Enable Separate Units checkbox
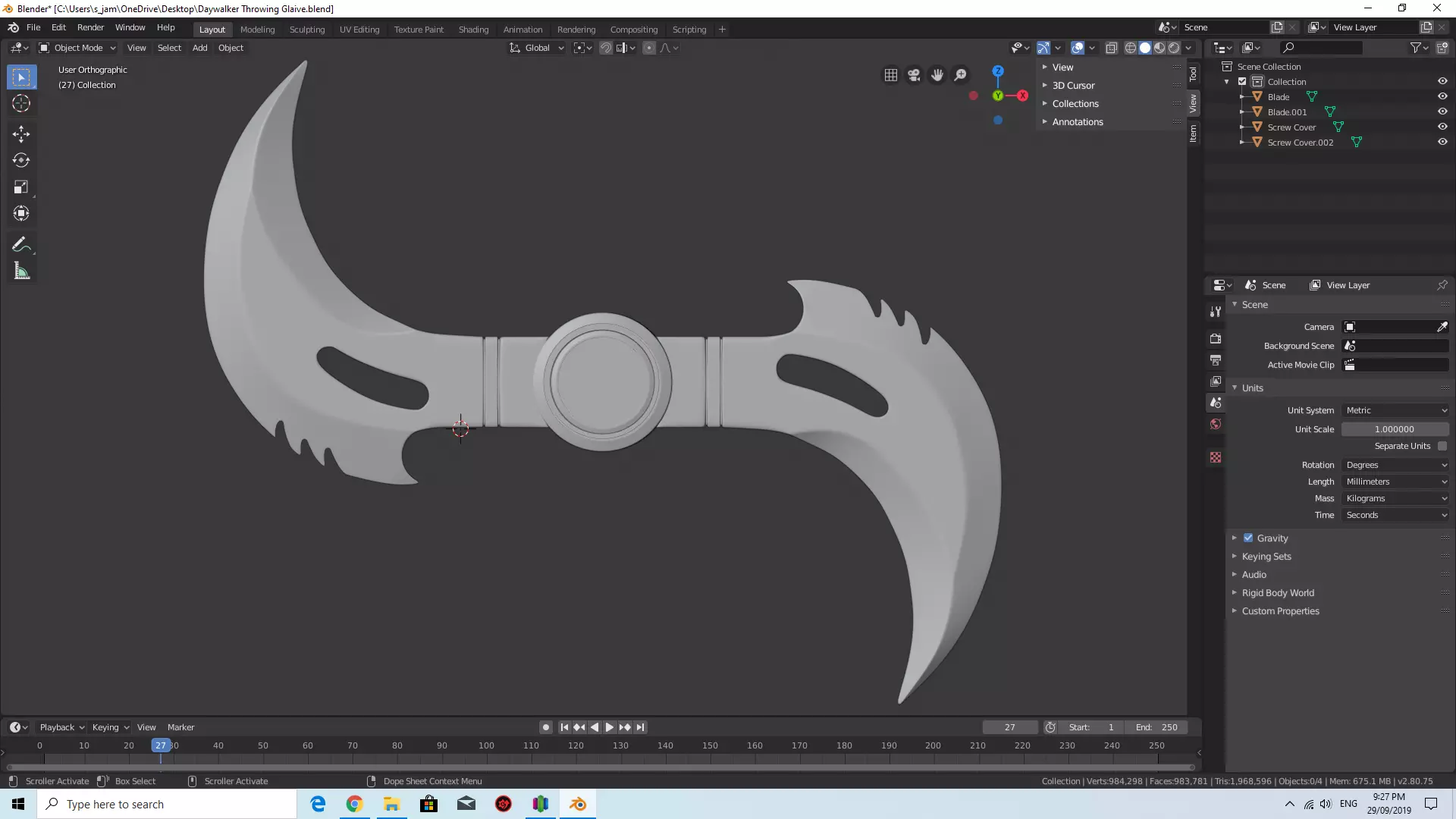 tap(1442, 446)
